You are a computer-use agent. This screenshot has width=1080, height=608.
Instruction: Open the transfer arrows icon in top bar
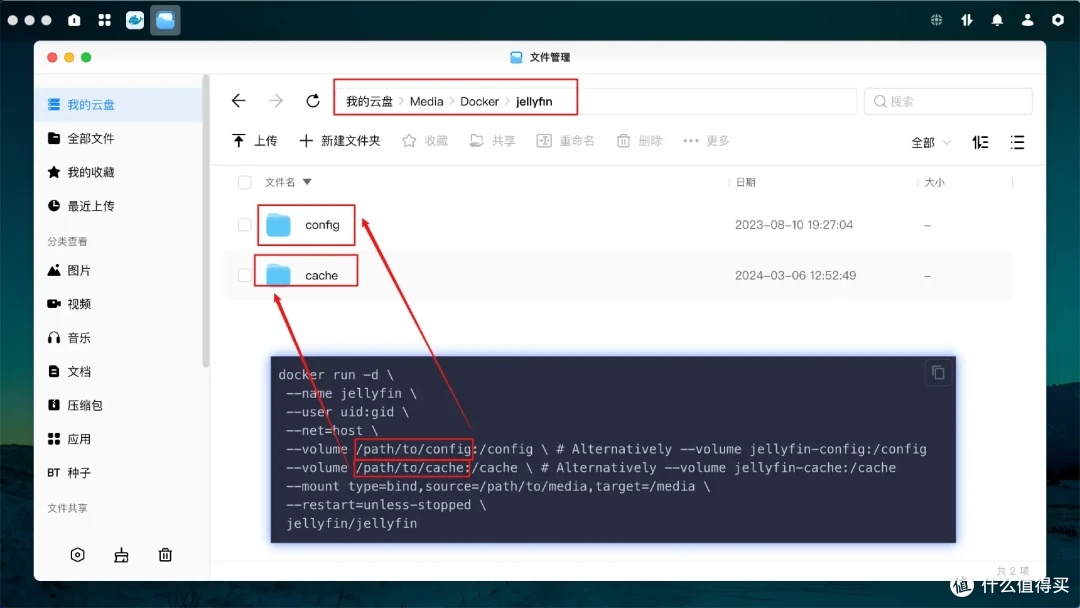(x=967, y=20)
